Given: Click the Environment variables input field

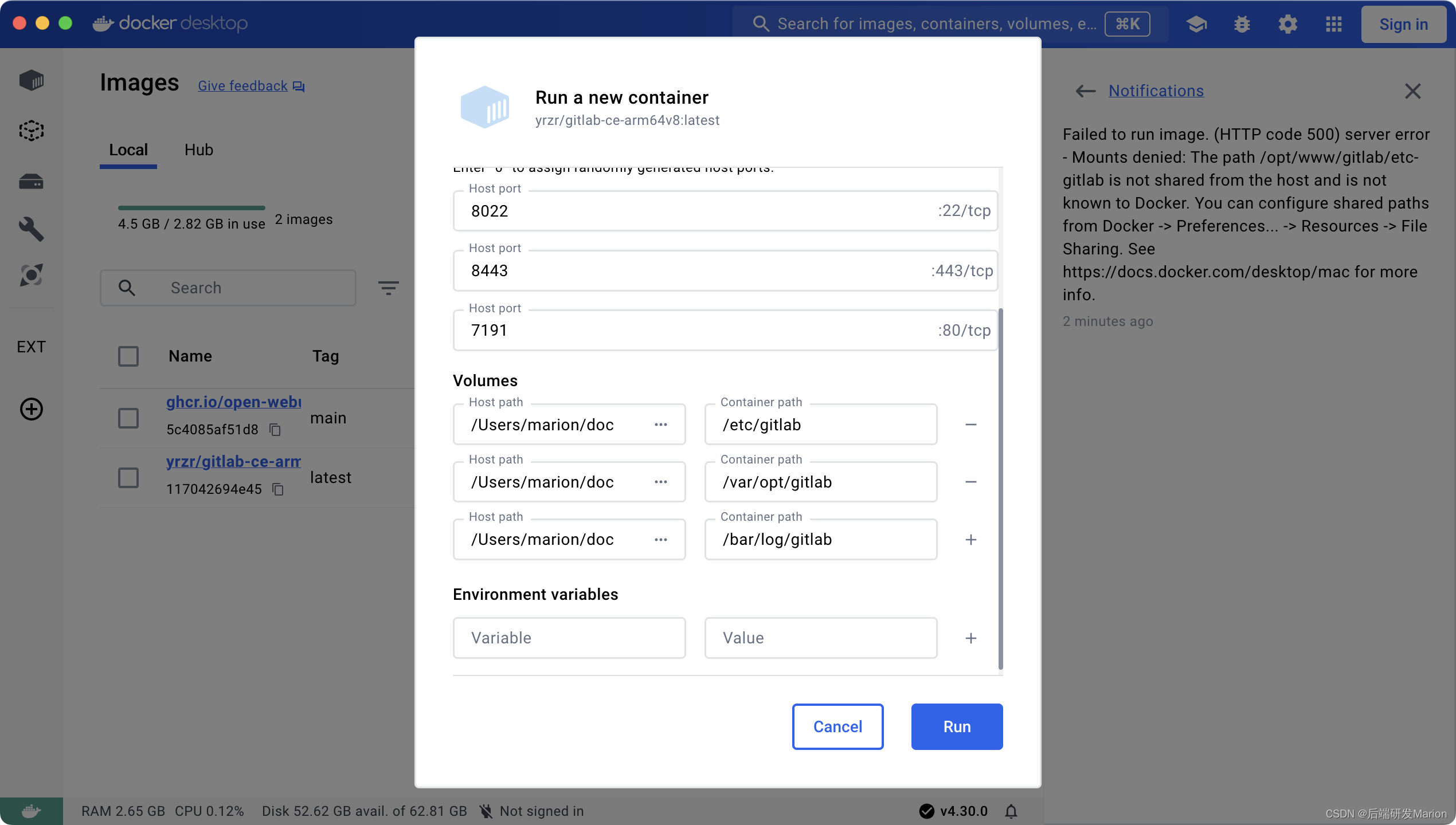Looking at the screenshot, I should tap(568, 637).
